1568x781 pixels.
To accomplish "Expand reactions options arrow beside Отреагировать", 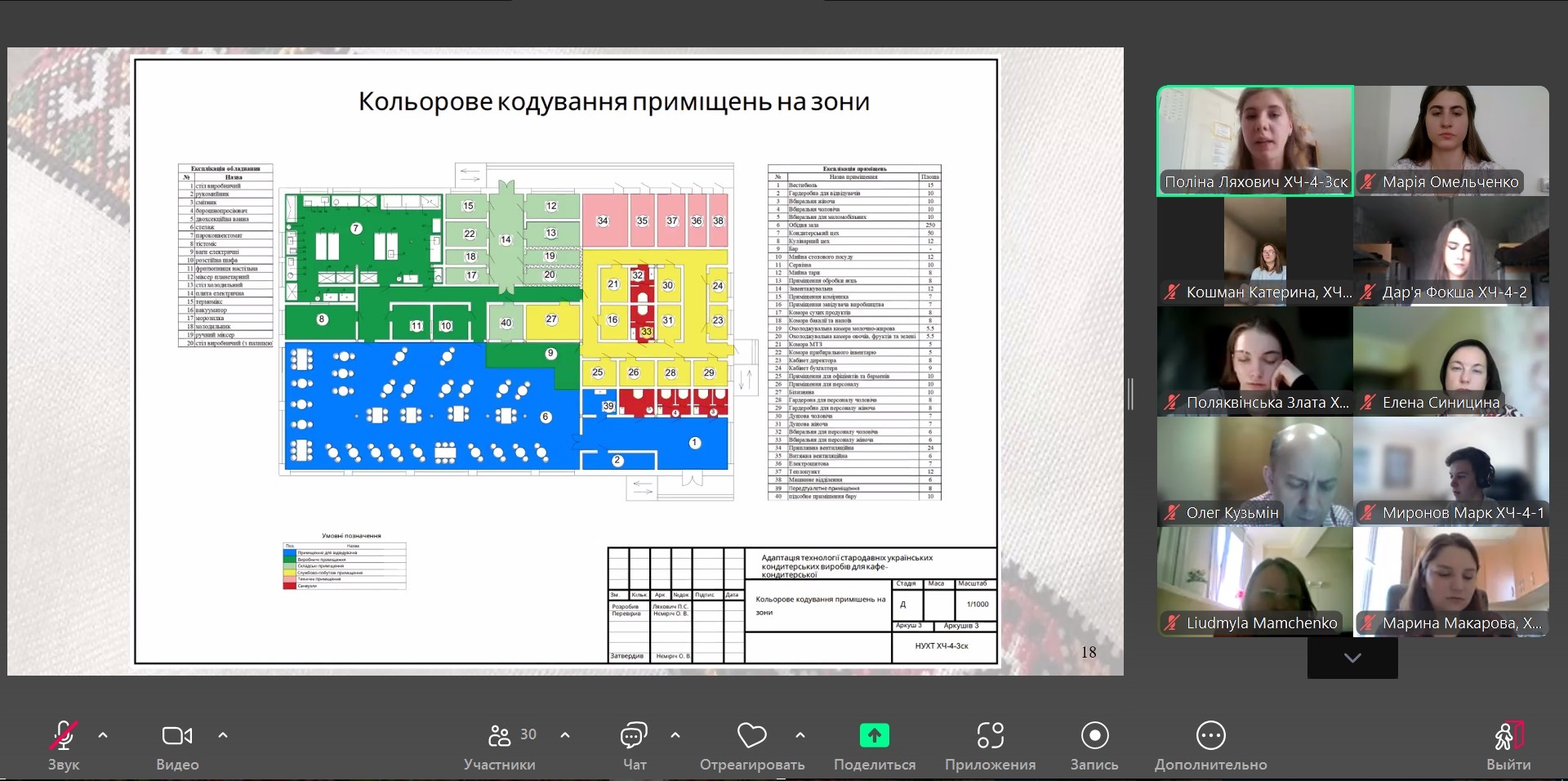I will [800, 735].
